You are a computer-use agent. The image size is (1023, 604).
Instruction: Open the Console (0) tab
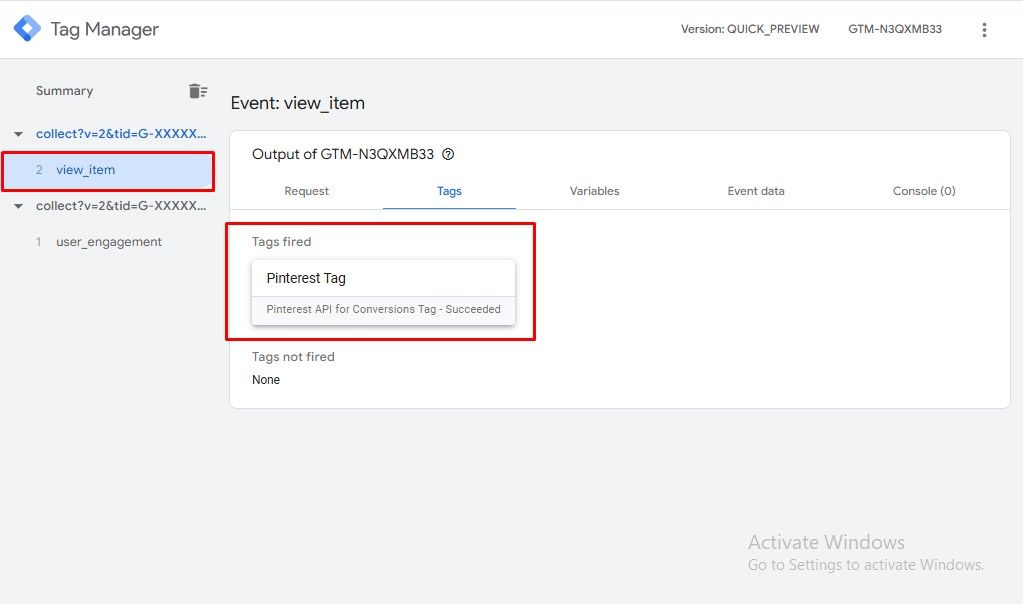tap(924, 191)
